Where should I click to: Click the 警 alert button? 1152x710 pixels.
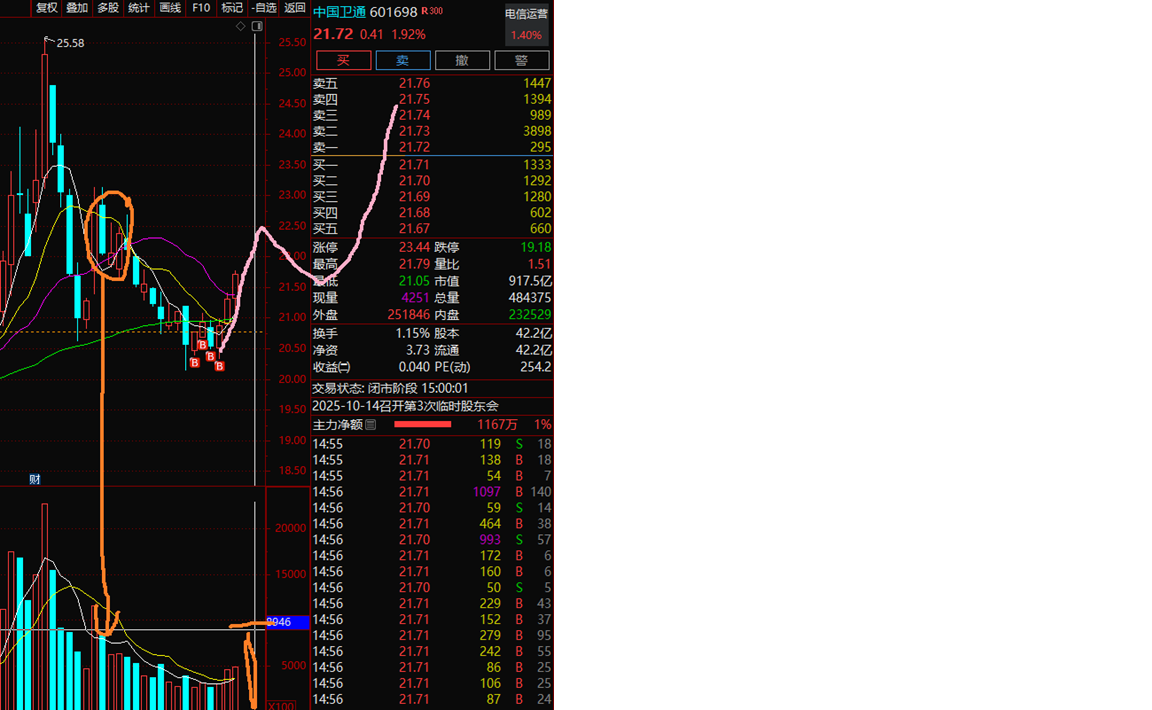[x=522, y=60]
